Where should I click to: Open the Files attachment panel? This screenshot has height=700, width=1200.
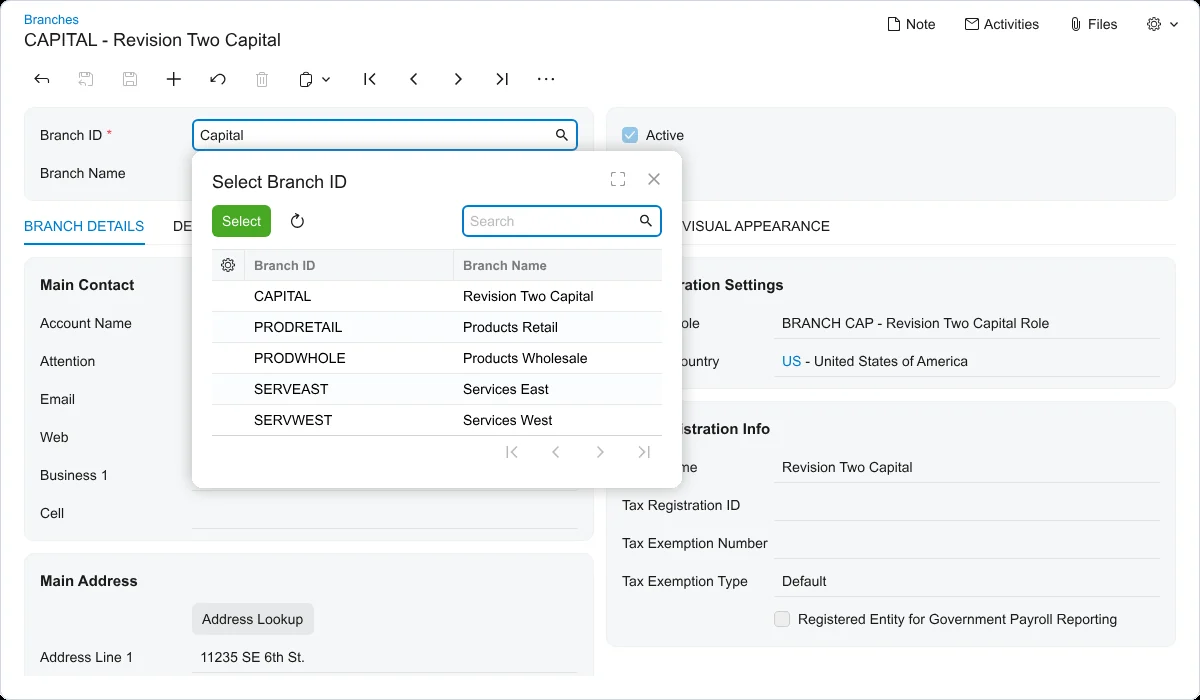(x=1093, y=24)
